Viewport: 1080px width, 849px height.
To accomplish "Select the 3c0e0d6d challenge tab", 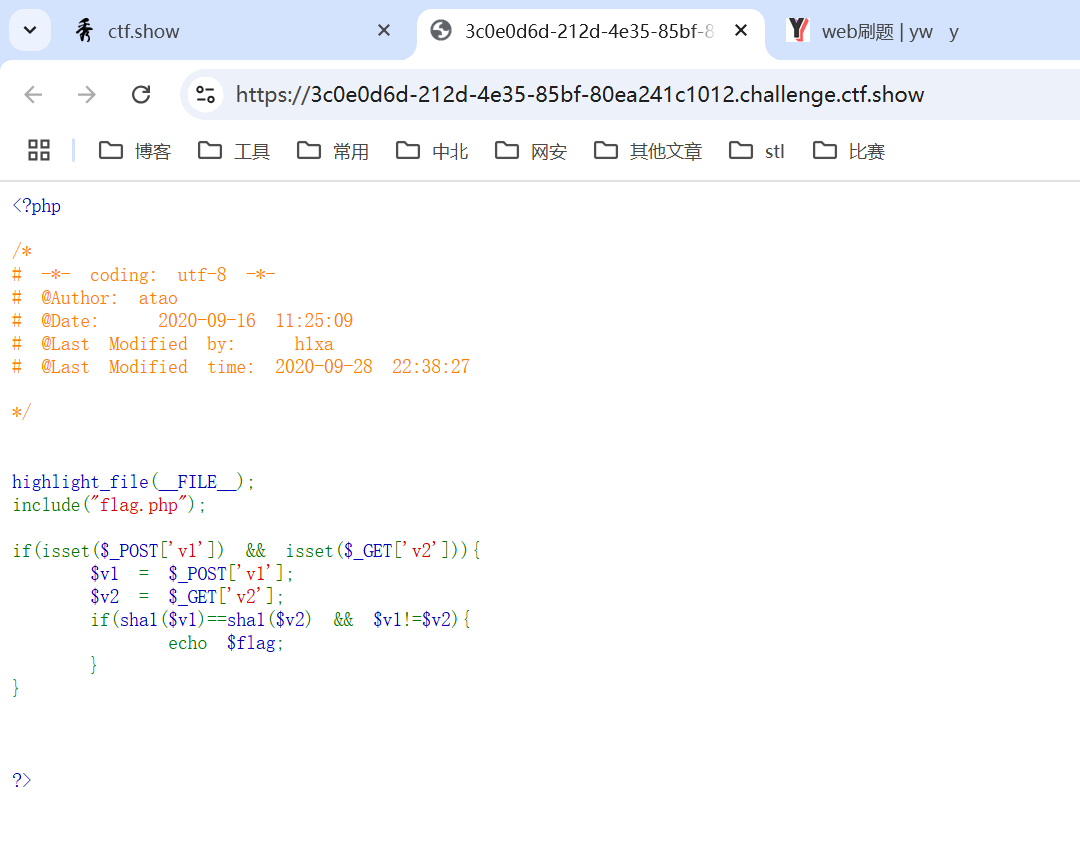I will [x=590, y=31].
